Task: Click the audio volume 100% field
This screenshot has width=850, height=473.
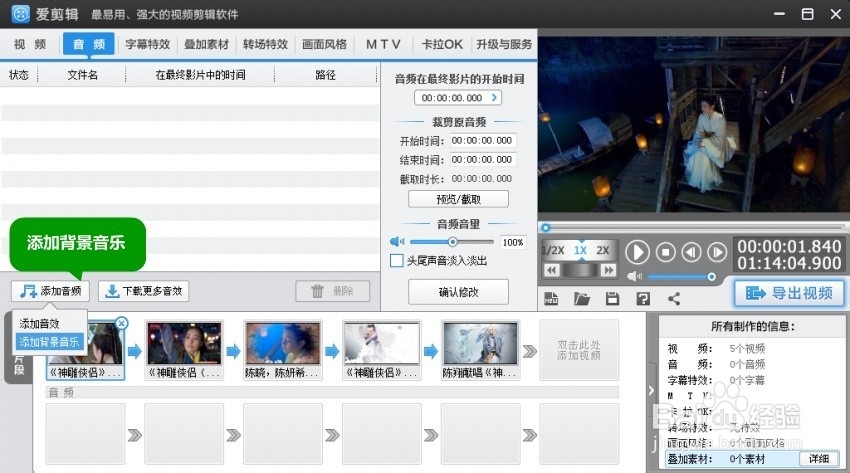Action: [512, 242]
